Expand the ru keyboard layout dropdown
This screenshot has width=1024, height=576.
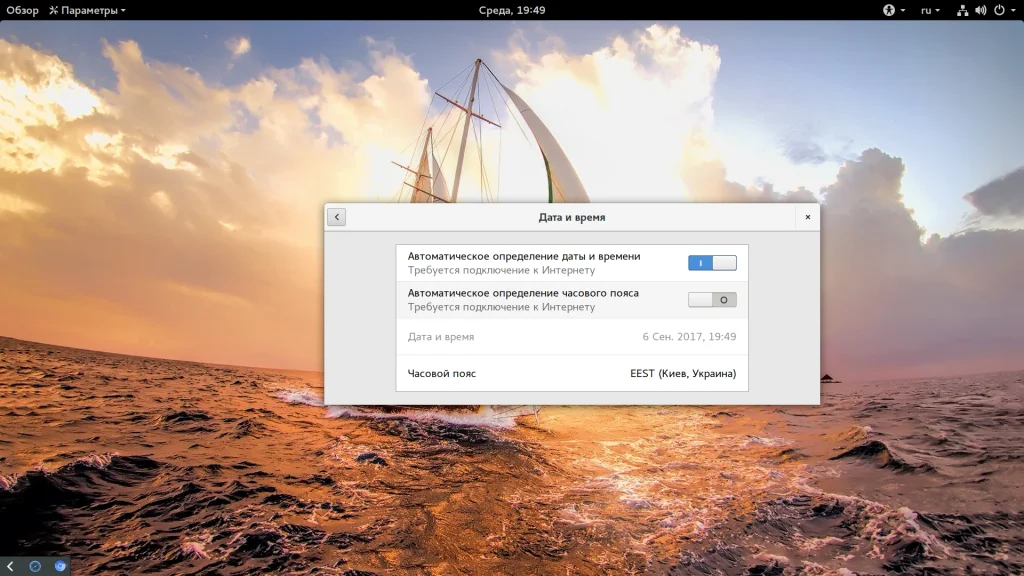pyautogui.click(x=930, y=10)
